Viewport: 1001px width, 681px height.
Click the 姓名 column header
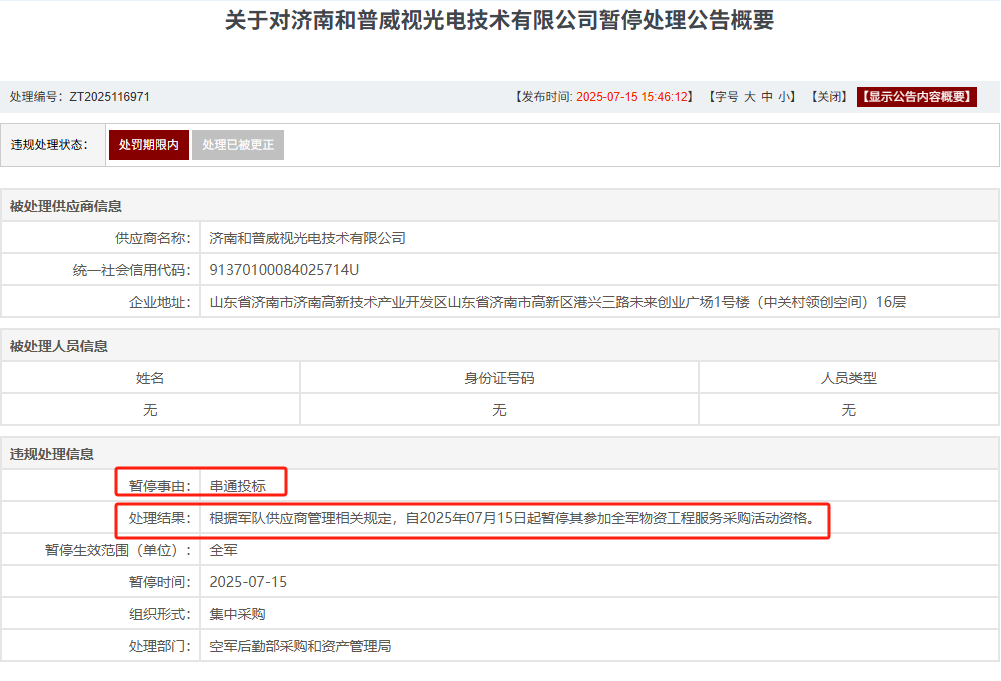coord(150,378)
